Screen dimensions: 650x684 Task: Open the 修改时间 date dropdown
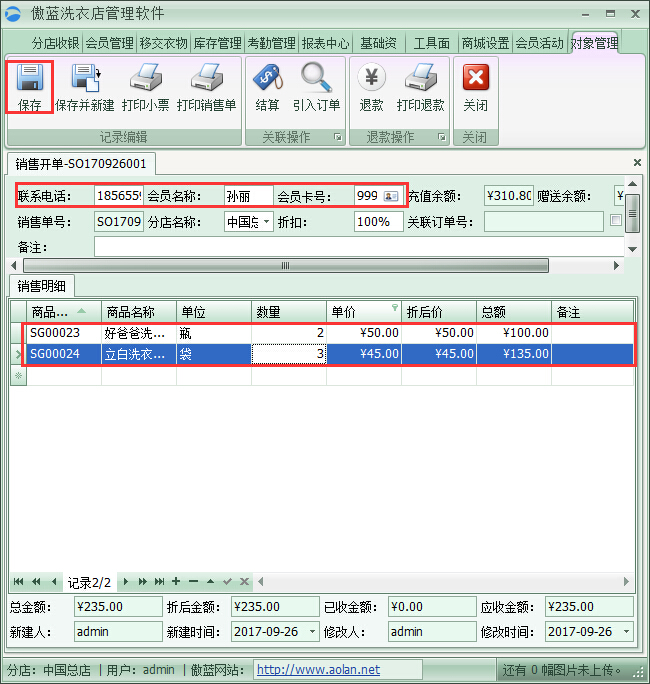point(626,632)
